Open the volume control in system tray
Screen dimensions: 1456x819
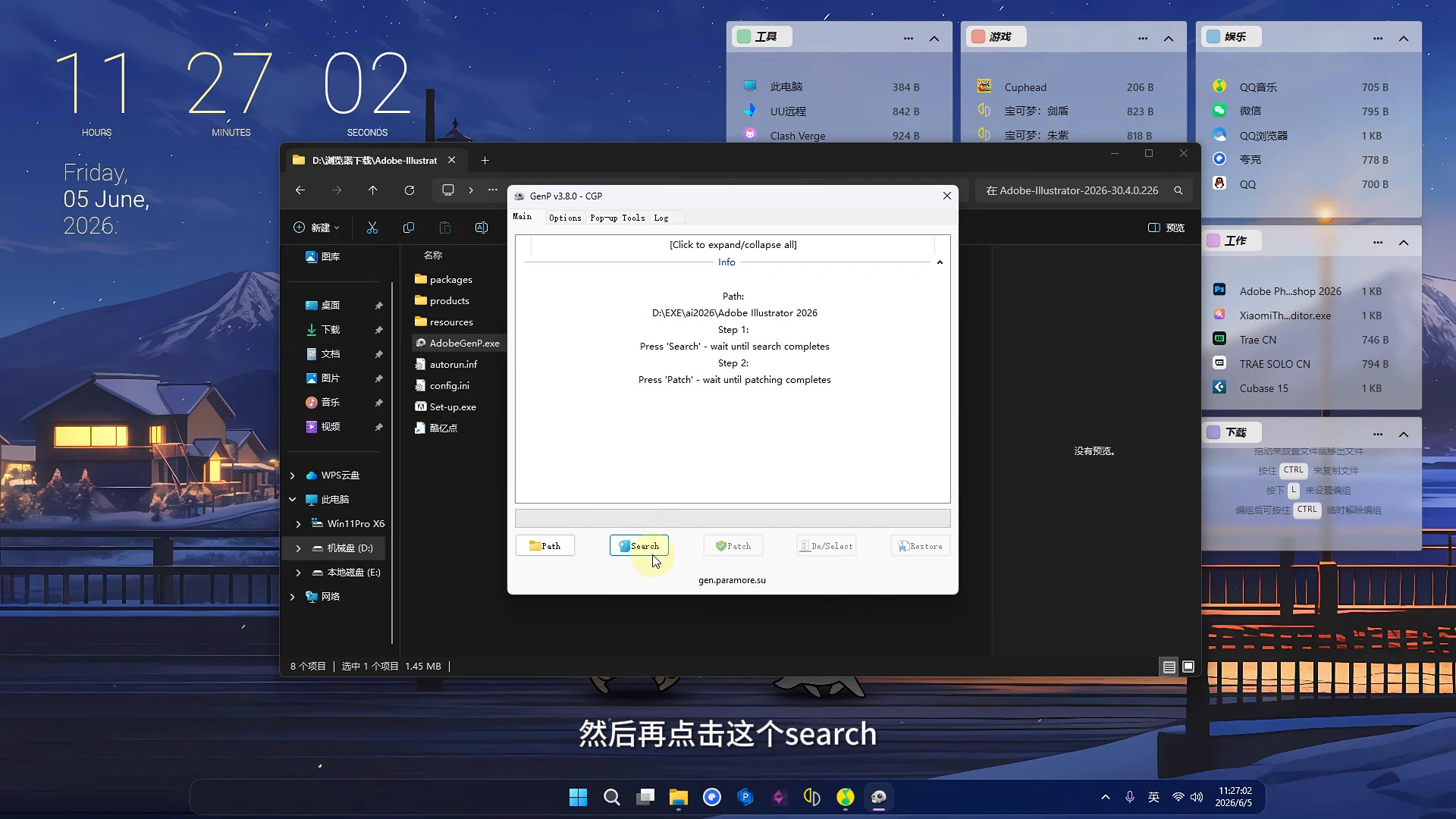[x=1197, y=797]
